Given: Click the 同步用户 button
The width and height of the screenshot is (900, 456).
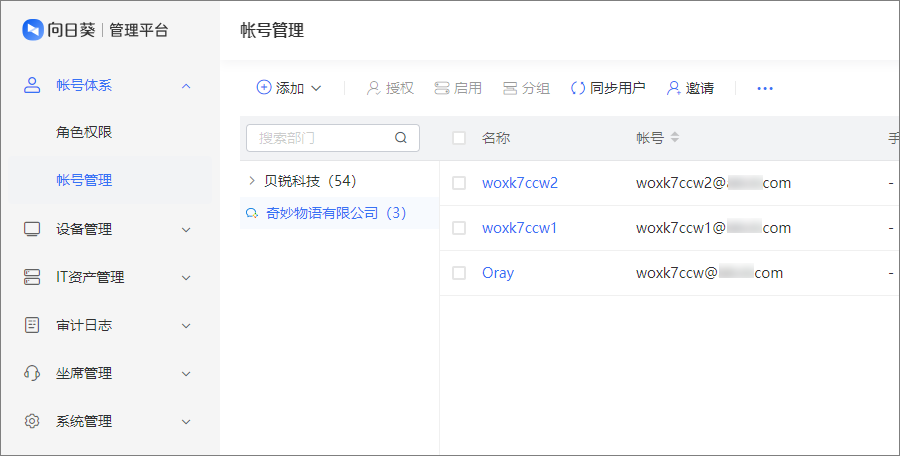Looking at the screenshot, I should click(x=607, y=88).
